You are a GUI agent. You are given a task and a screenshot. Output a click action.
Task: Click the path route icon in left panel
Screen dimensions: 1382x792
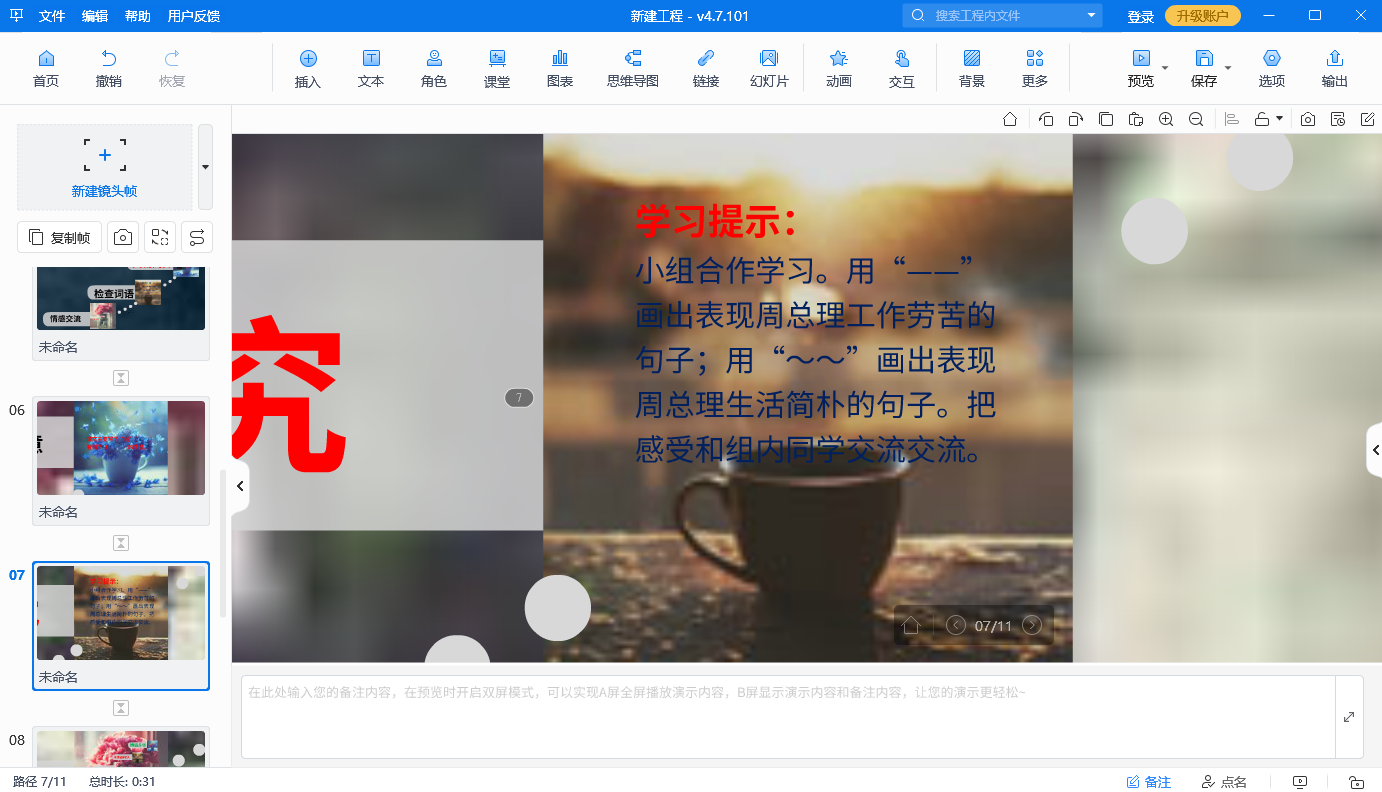tap(197, 237)
